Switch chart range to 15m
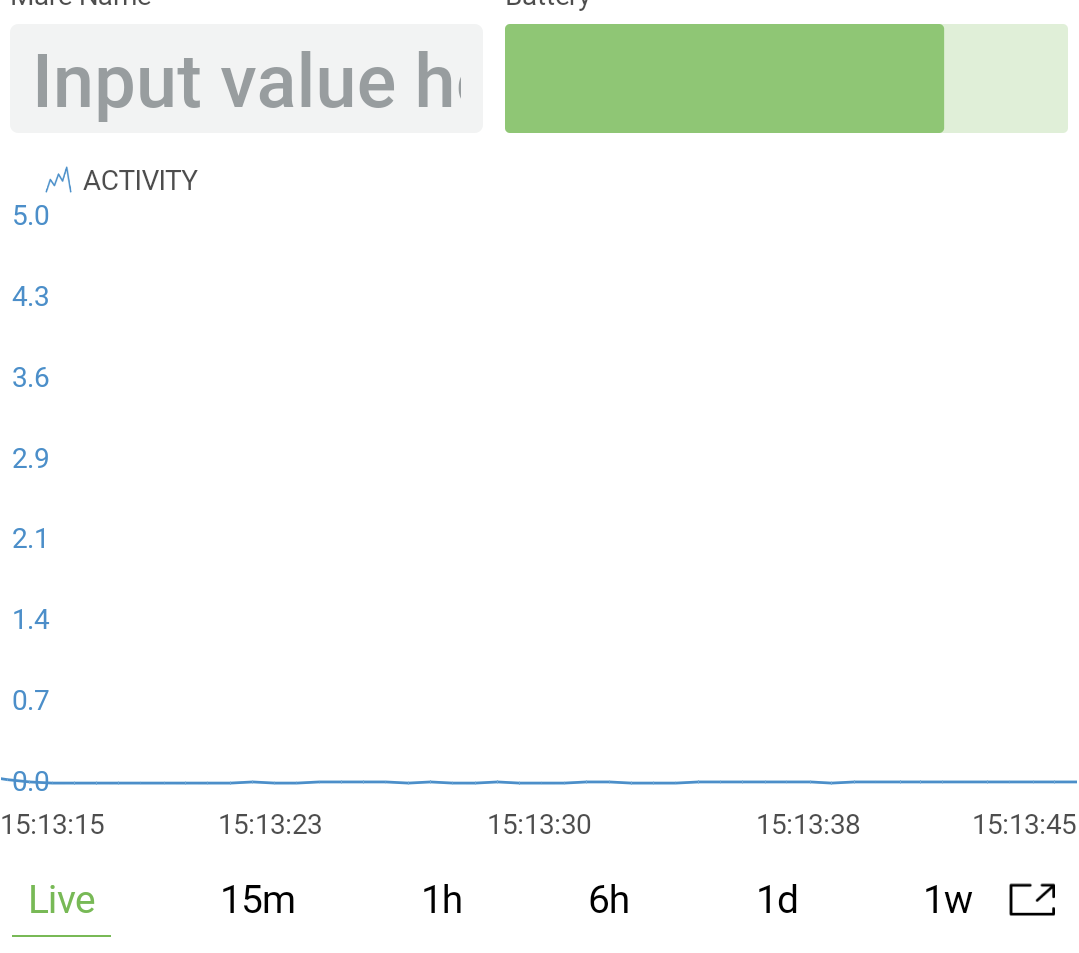The width and height of the screenshot is (1079, 953). [257, 900]
